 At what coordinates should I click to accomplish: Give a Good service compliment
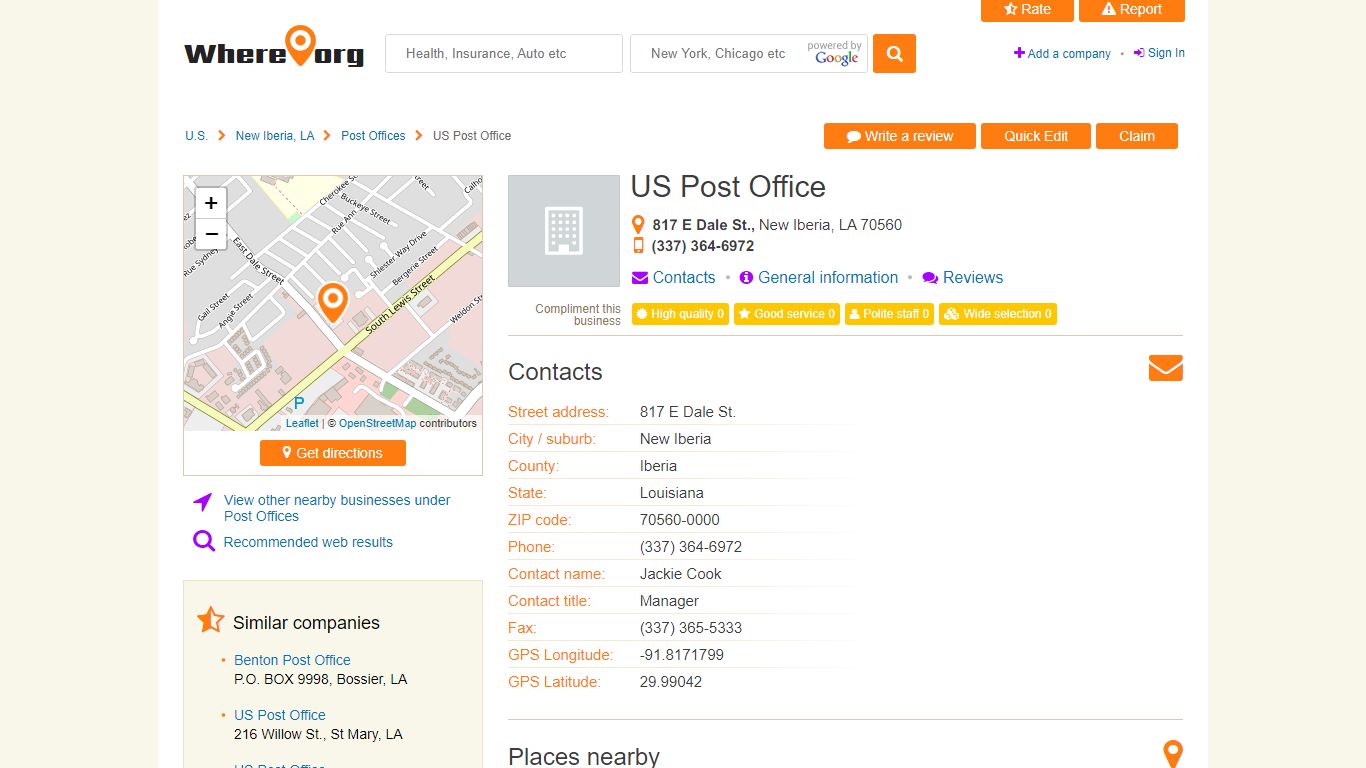click(787, 314)
